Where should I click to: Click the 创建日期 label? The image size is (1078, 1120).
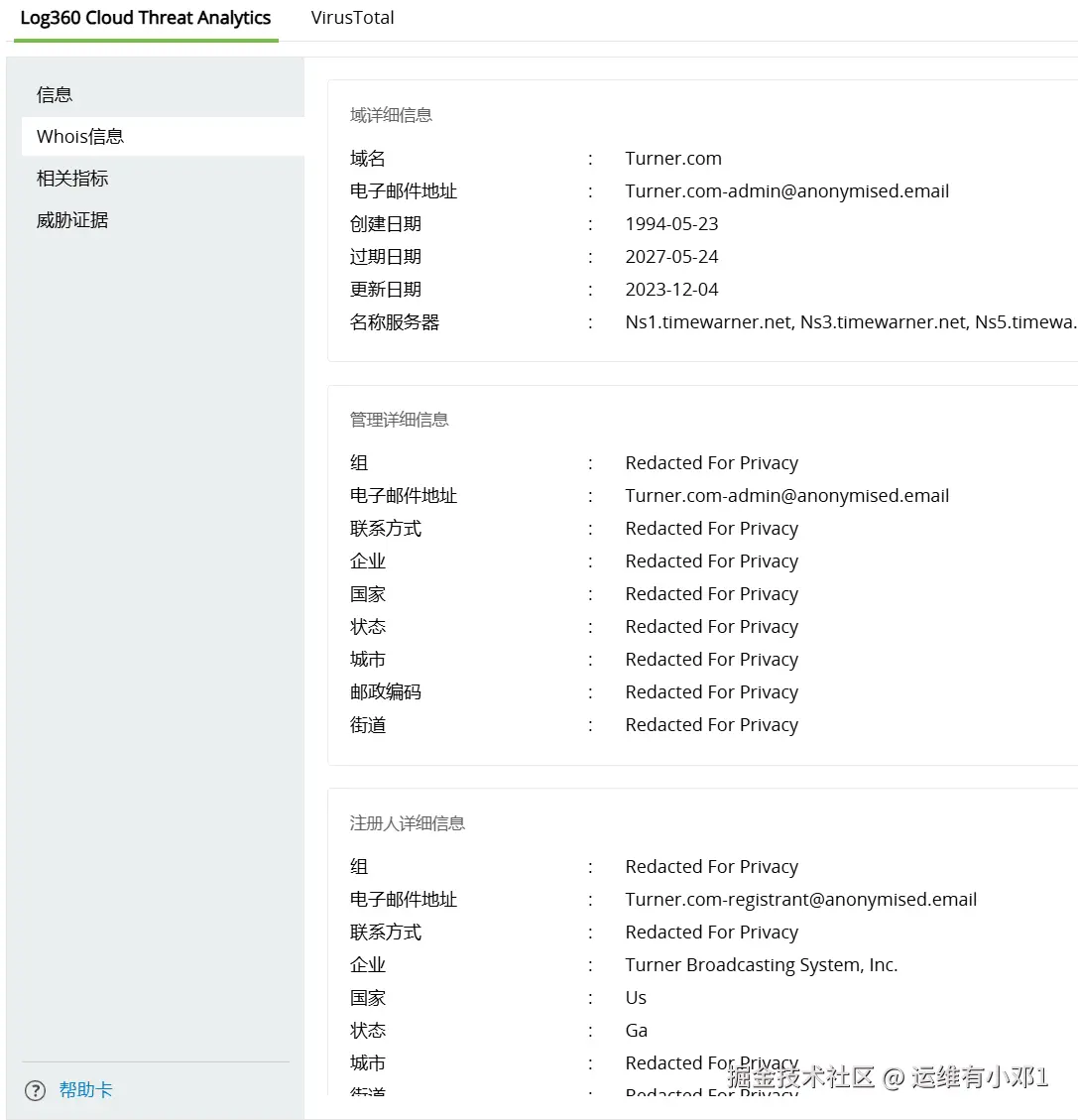tap(386, 224)
